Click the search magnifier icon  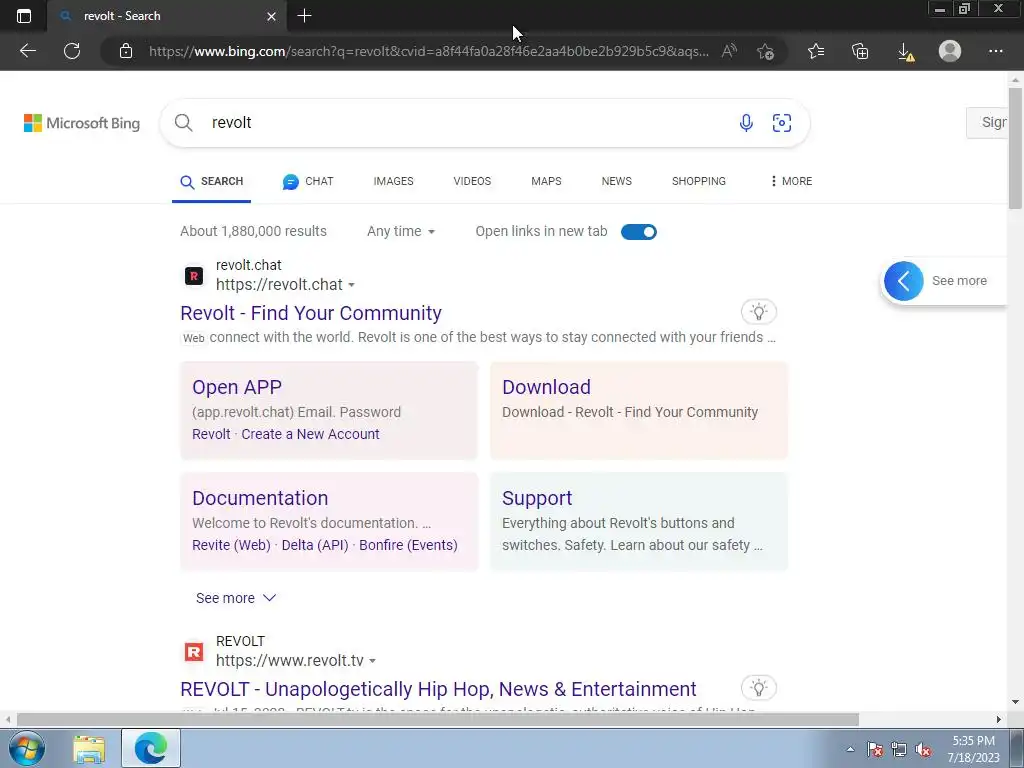pyautogui.click(x=184, y=123)
